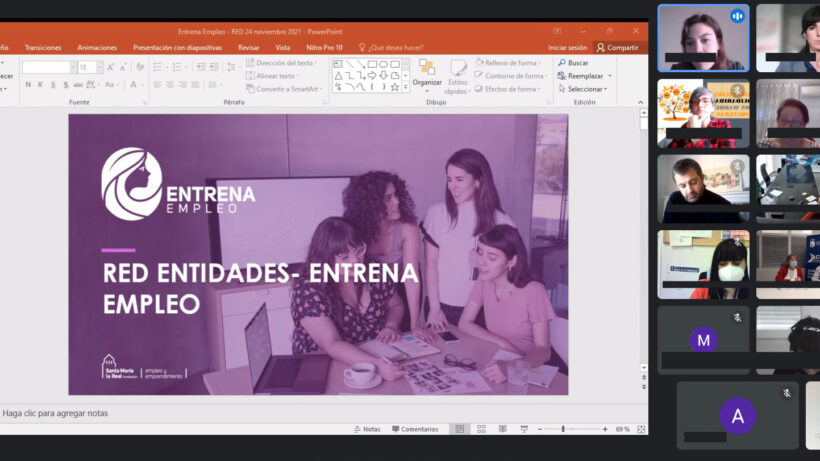820x461 pixels.
Task: Click the ¿Qué desea hacer? search box
Action: [x=391, y=48]
